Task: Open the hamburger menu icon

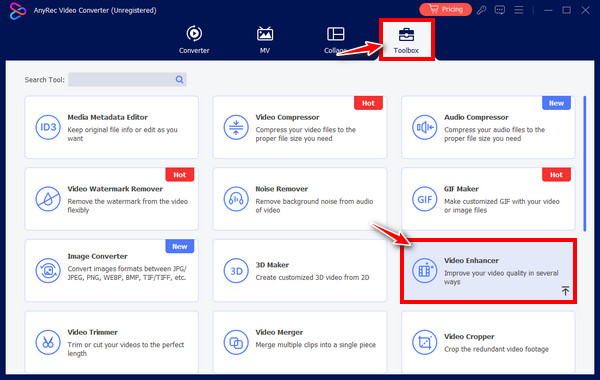Action: click(x=518, y=10)
